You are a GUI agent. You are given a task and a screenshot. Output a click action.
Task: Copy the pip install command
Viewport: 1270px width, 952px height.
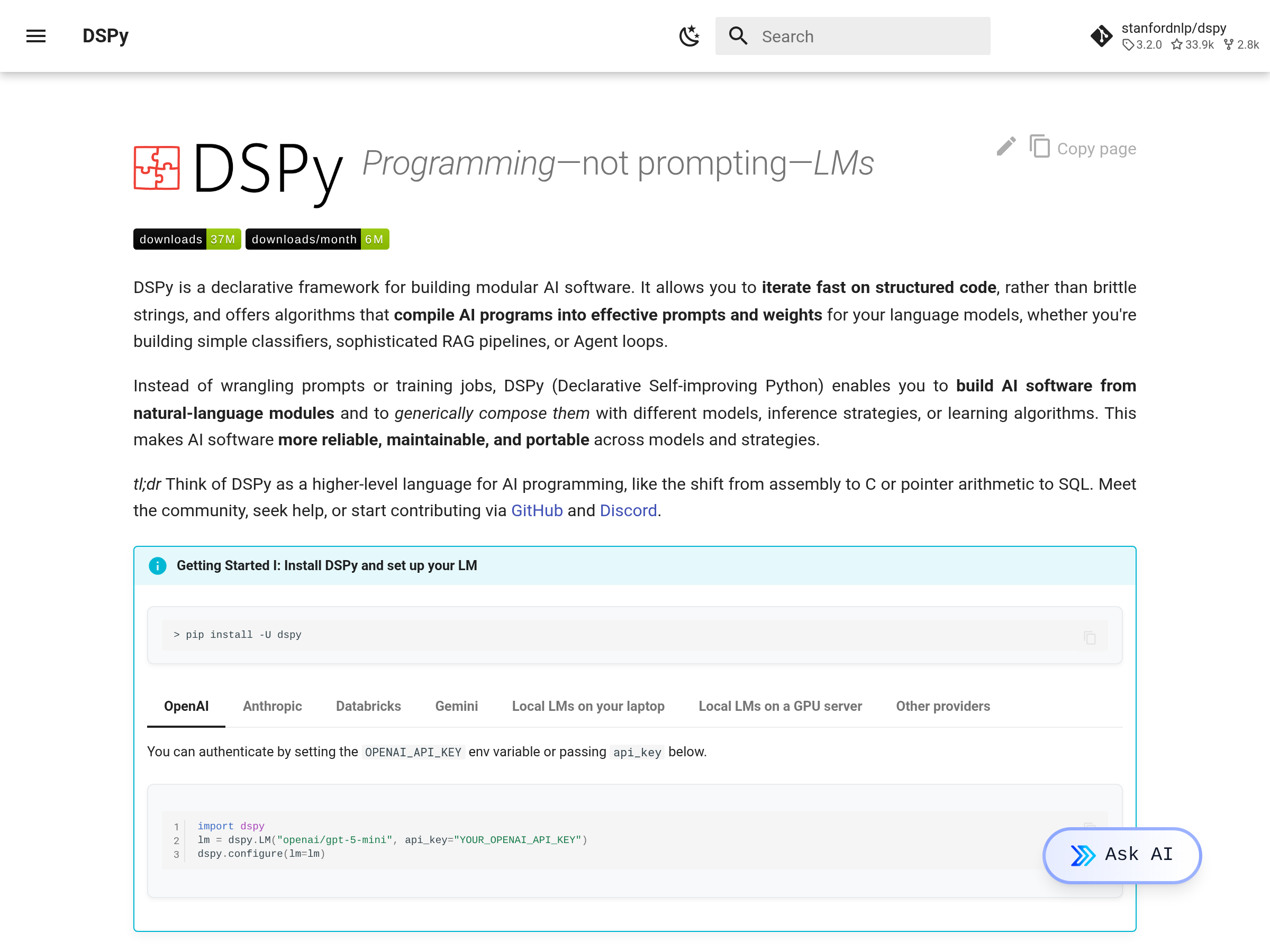(x=1089, y=638)
